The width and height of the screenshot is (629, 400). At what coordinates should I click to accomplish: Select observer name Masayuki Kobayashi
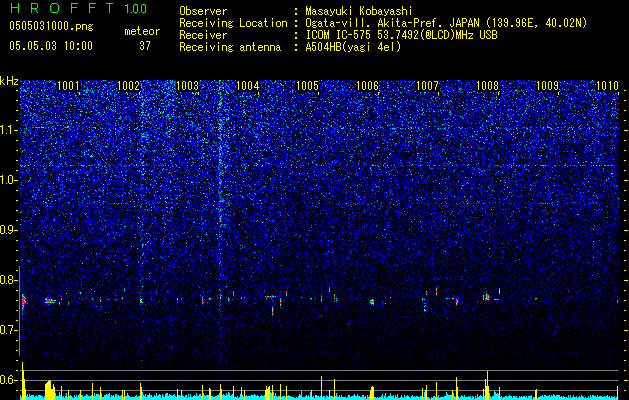[x=359, y=11]
